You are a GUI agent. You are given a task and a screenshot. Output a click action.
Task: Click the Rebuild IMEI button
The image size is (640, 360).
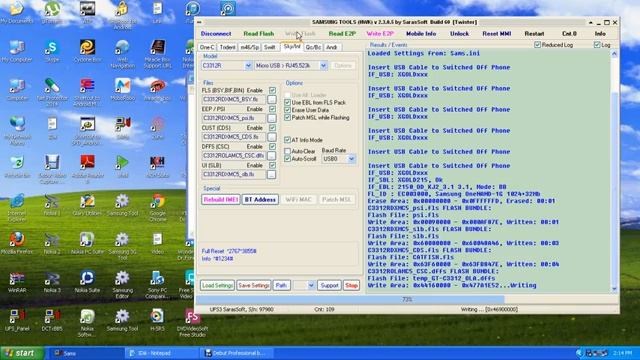[x=220, y=200]
